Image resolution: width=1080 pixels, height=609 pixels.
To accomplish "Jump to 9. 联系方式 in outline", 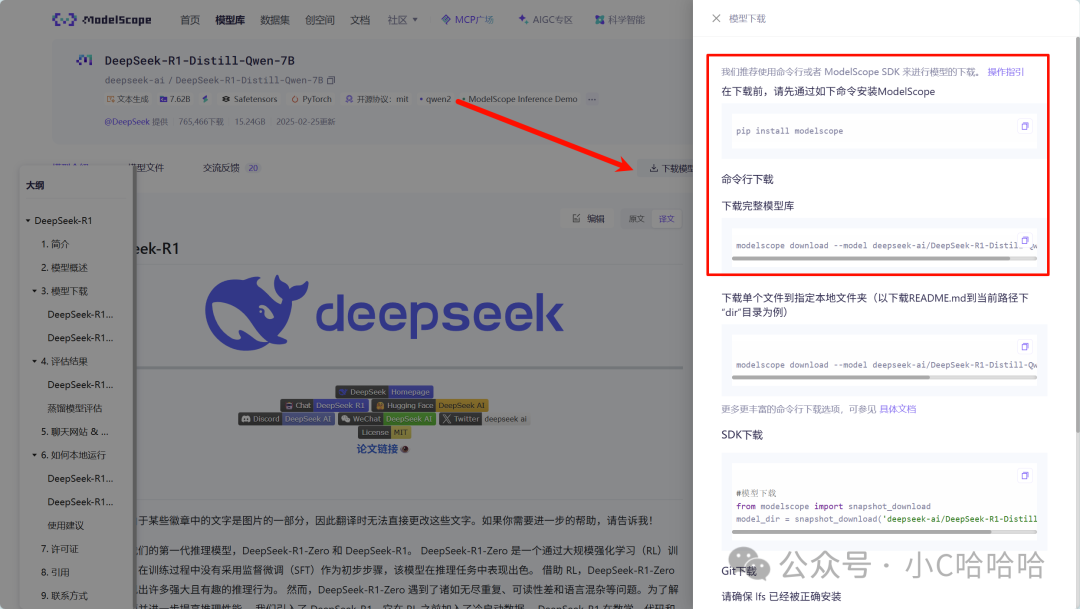I will tap(64, 595).
